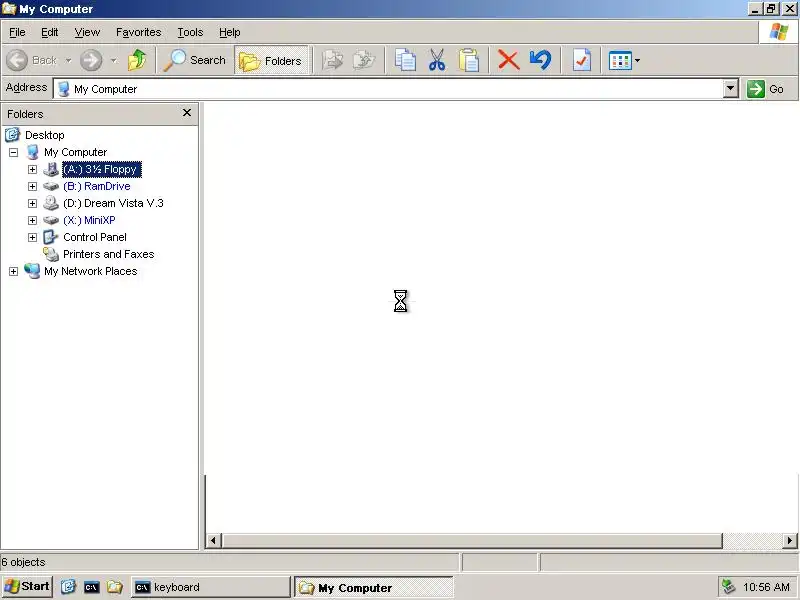
Task: Open the View menu
Action: [x=87, y=32]
